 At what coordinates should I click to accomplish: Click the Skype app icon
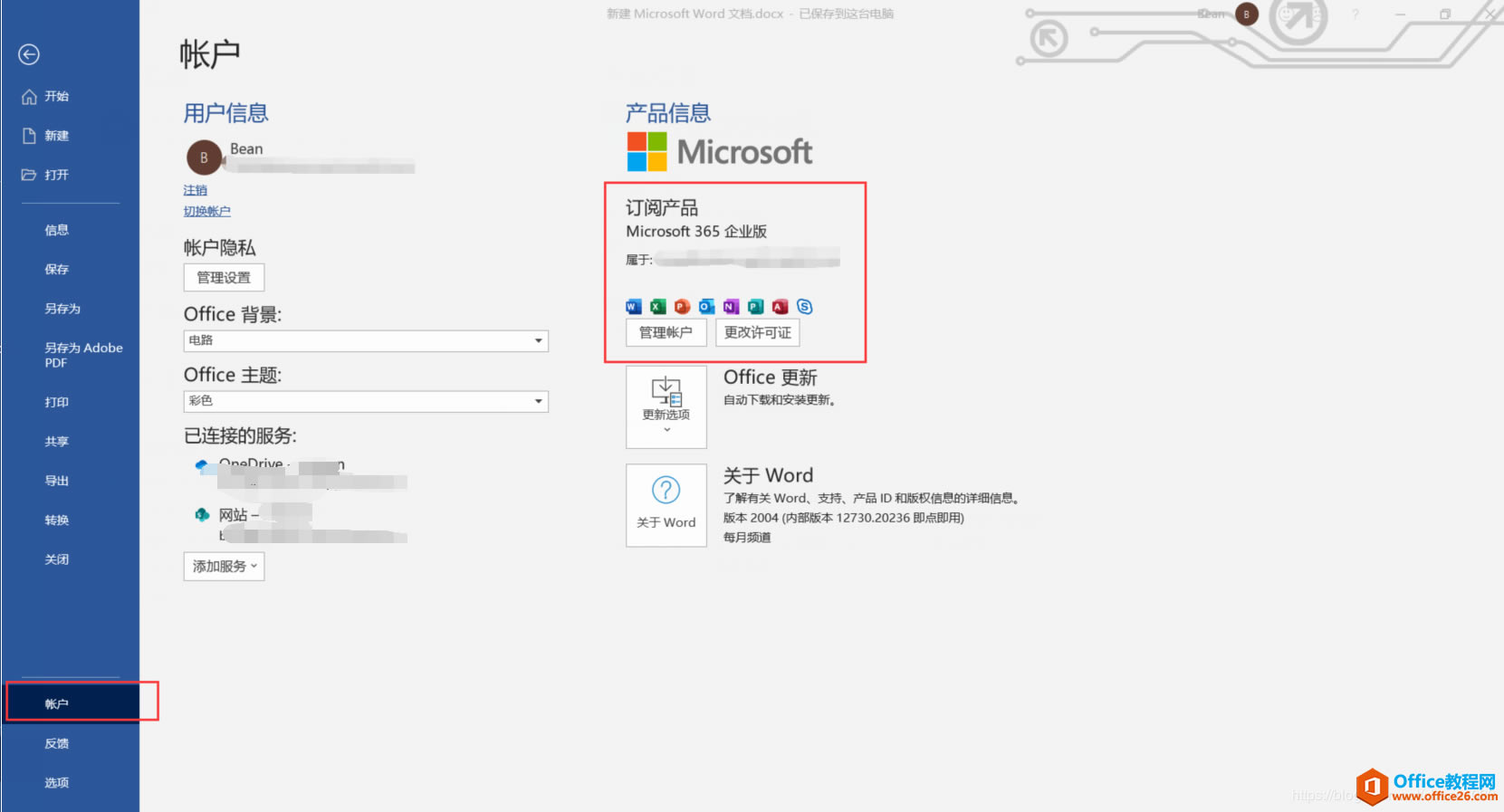pyautogui.click(x=805, y=307)
